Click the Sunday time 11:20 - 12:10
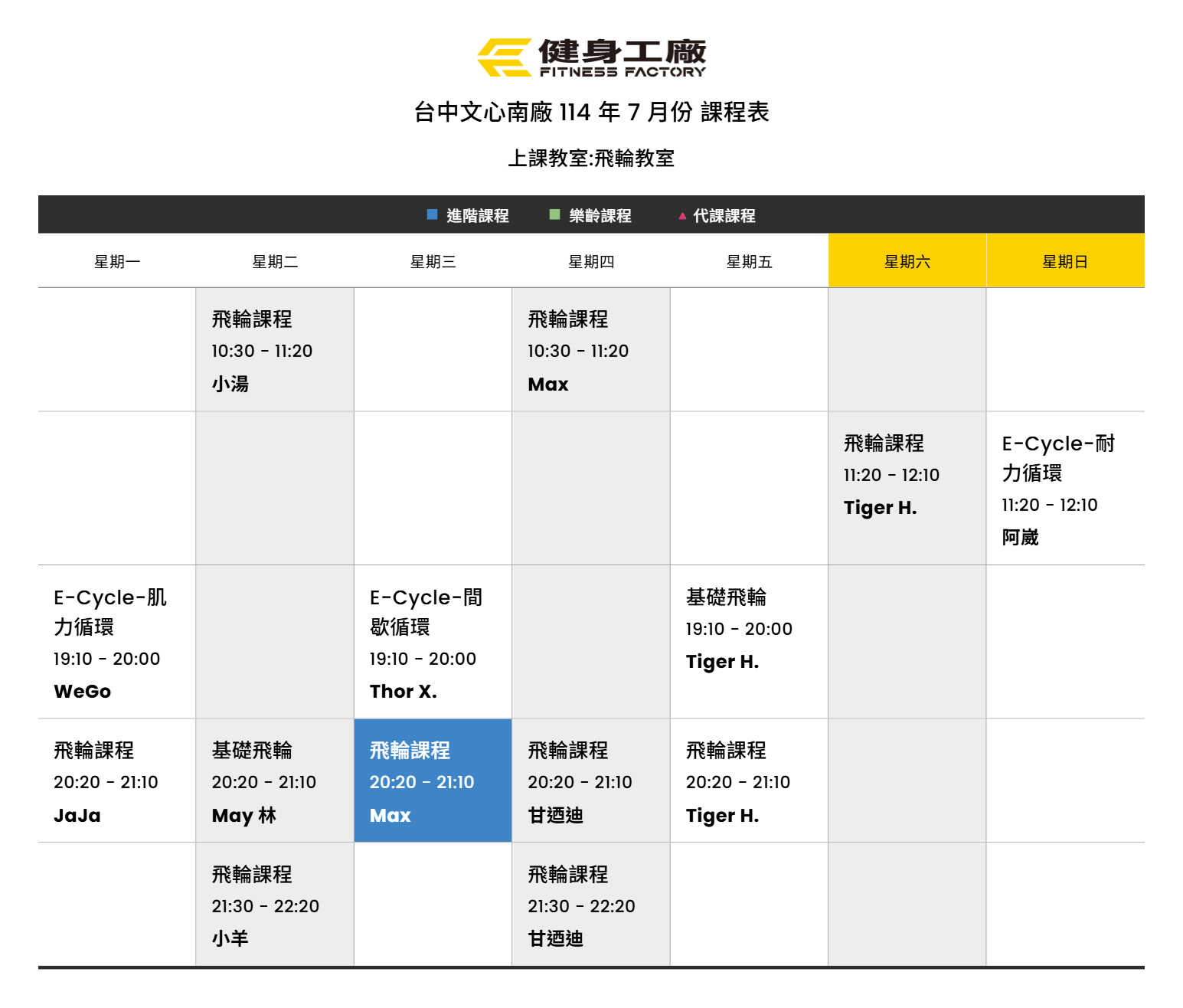Viewport: 1183px width, 1008px height. [x=1050, y=505]
